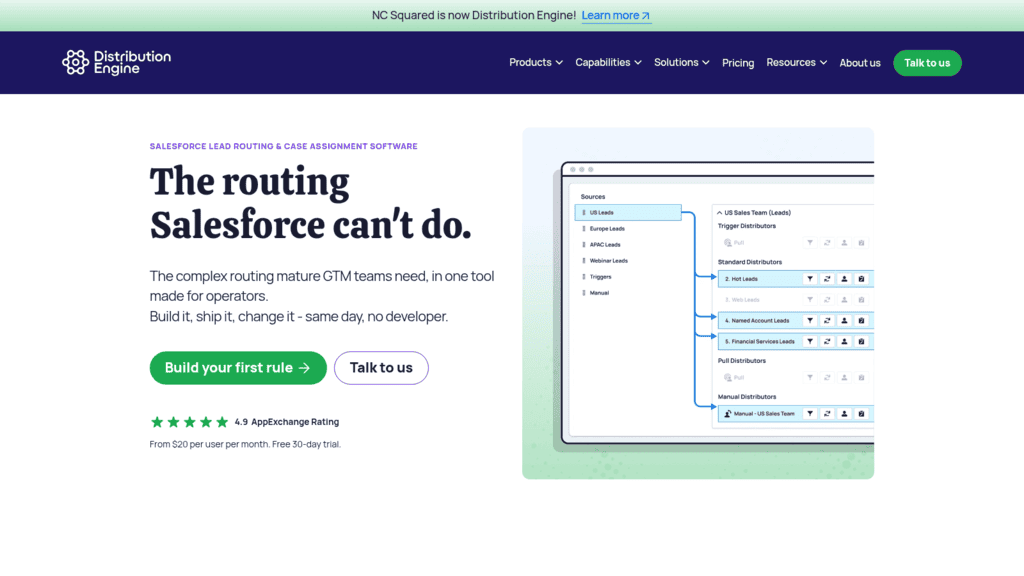Image resolution: width=1024 pixels, height=576 pixels.
Task: Click clipboard icon in Named Account Leads row
Action: tap(861, 321)
